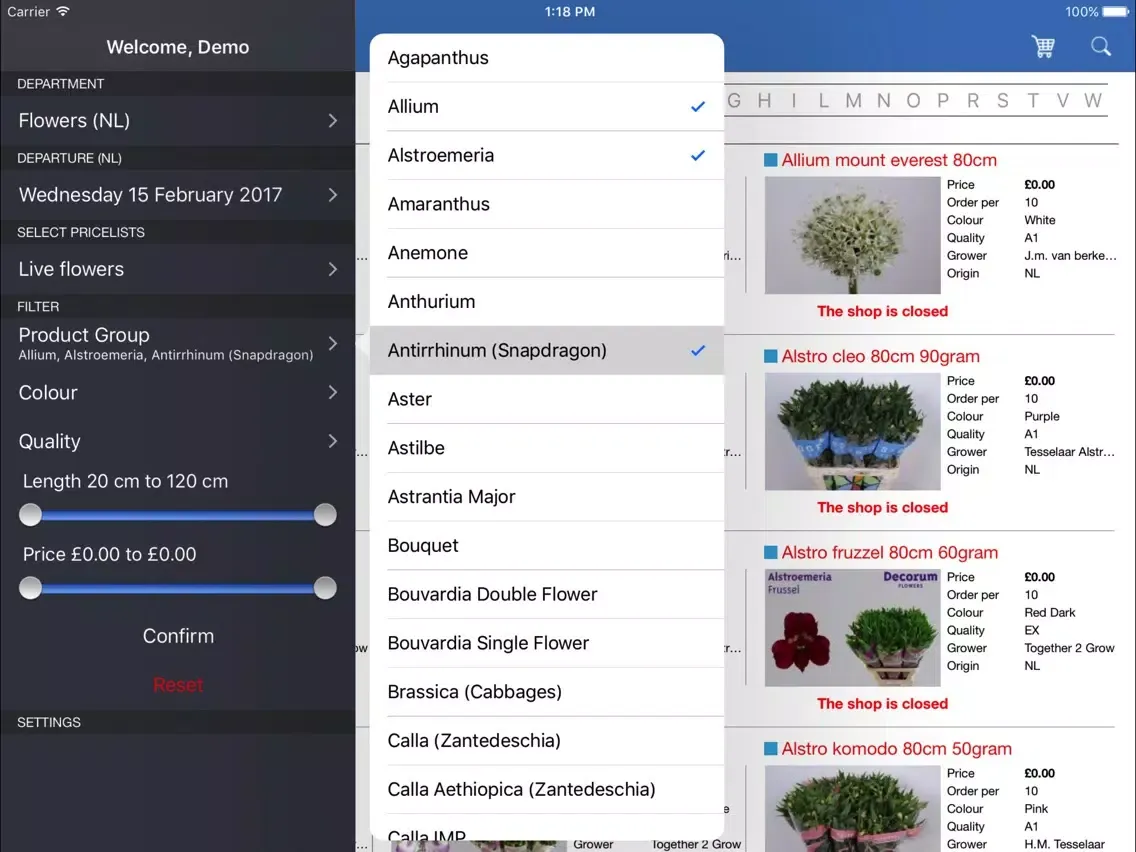Click the 'SETTINGS' section header
The height and width of the screenshot is (852, 1136).
(x=49, y=722)
